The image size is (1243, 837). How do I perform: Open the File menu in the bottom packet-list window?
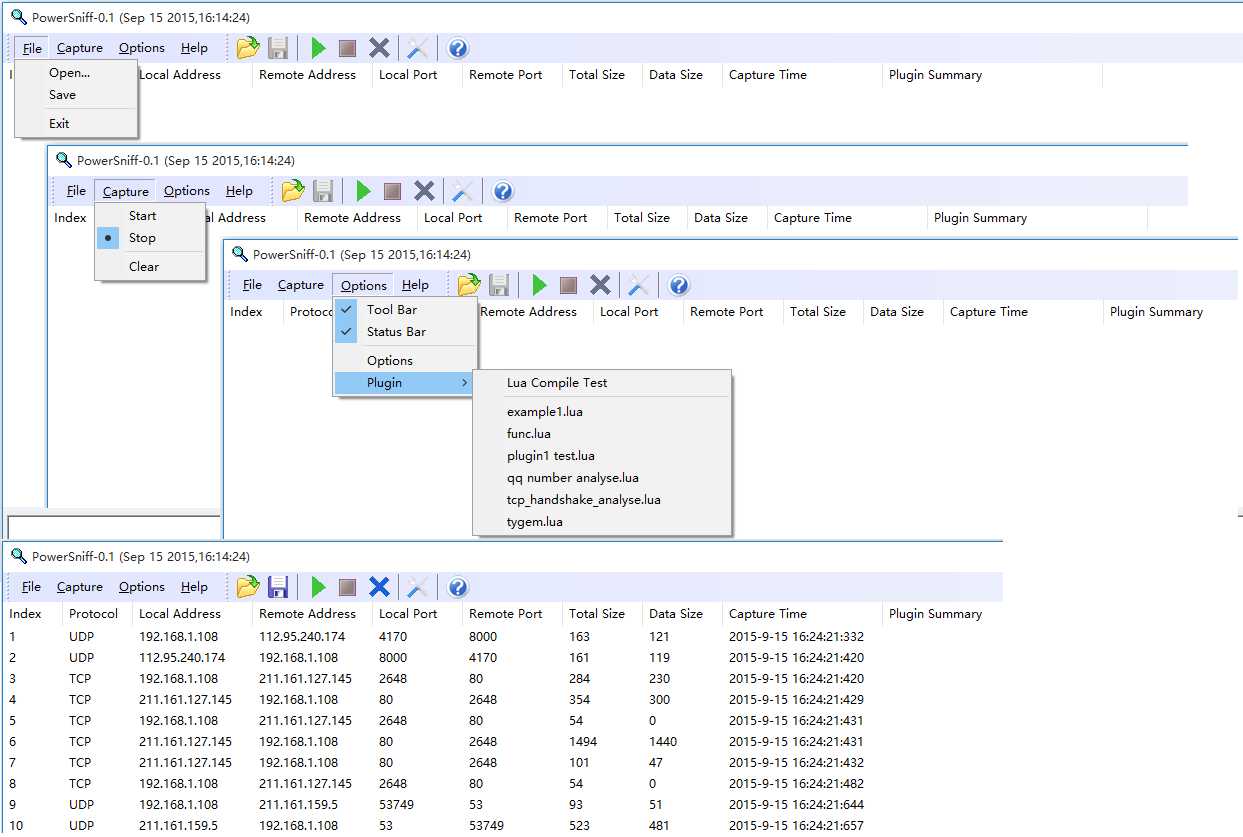(31, 587)
